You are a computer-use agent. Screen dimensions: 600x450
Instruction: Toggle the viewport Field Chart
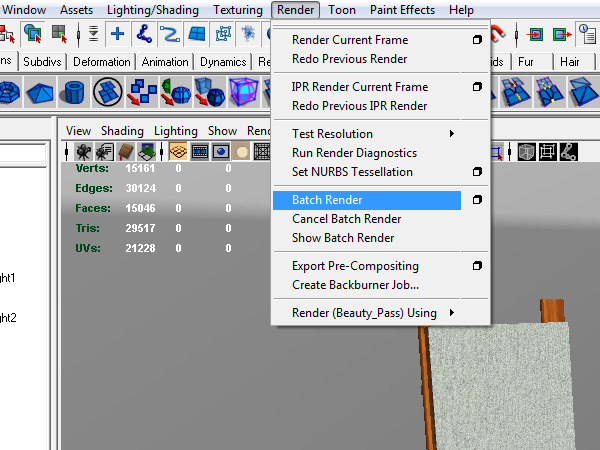coord(262,152)
